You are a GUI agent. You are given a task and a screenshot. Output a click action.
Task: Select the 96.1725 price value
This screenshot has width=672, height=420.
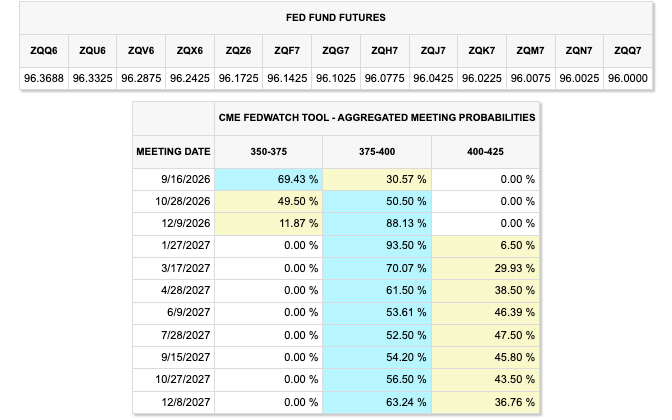tap(238, 78)
